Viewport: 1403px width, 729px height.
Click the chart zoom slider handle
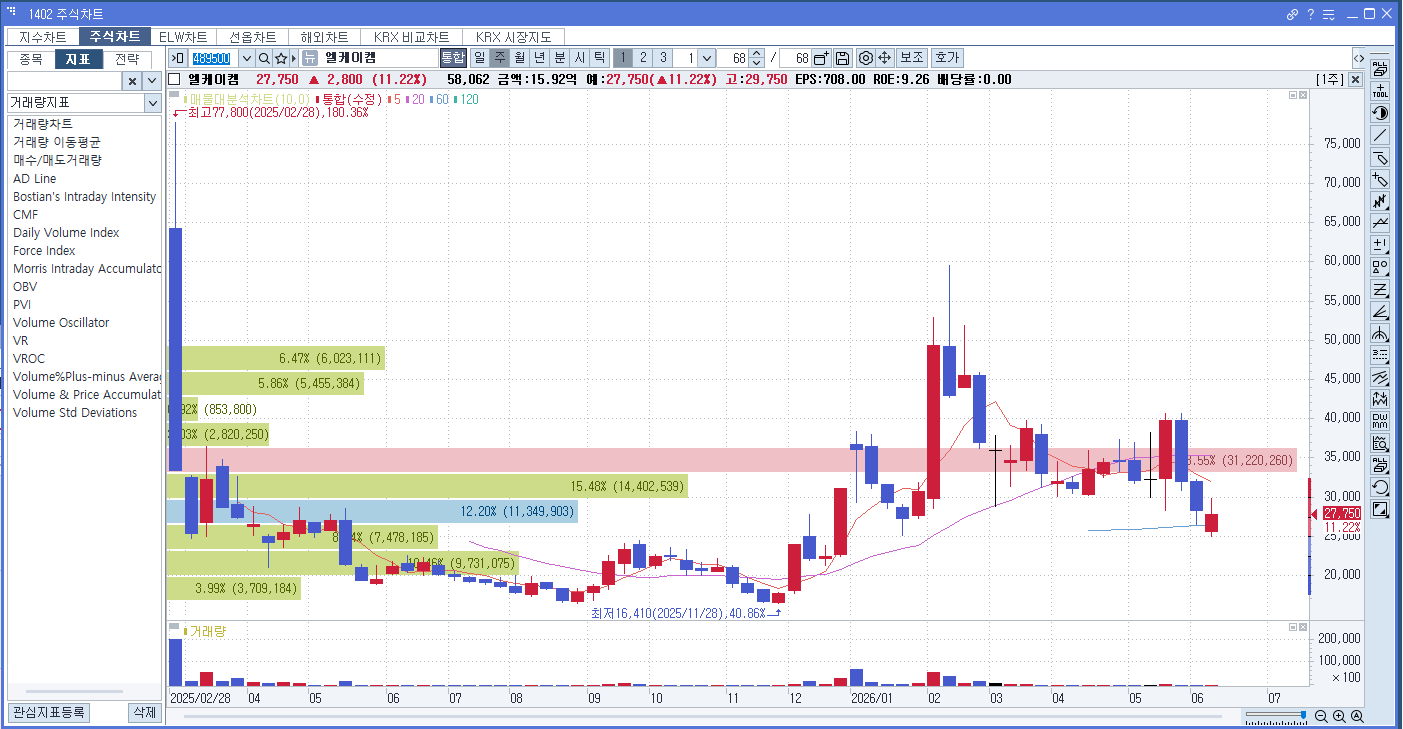click(x=1304, y=716)
